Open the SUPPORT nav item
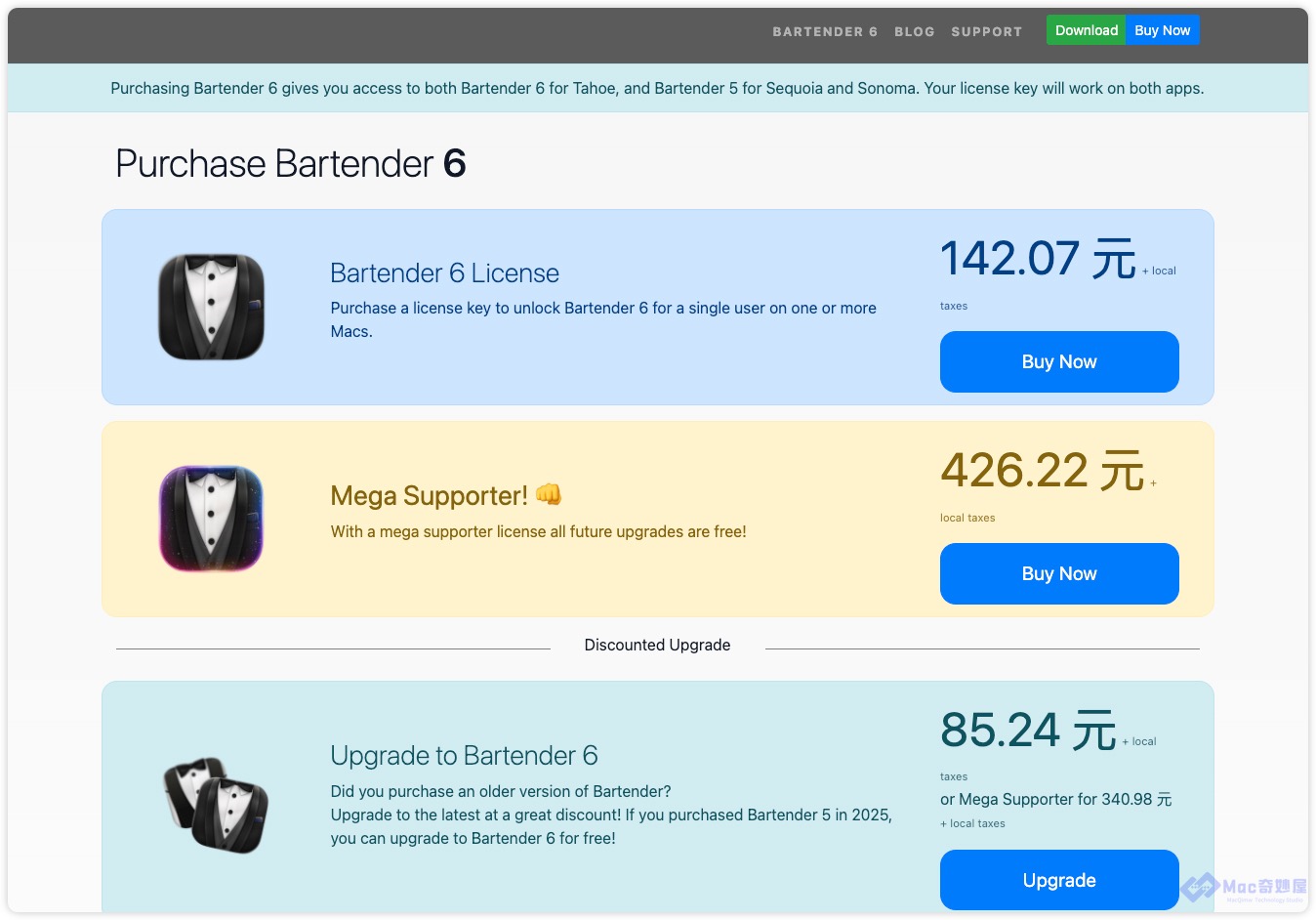The height and width of the screenshot is (920, 1316). coord(987,31)
